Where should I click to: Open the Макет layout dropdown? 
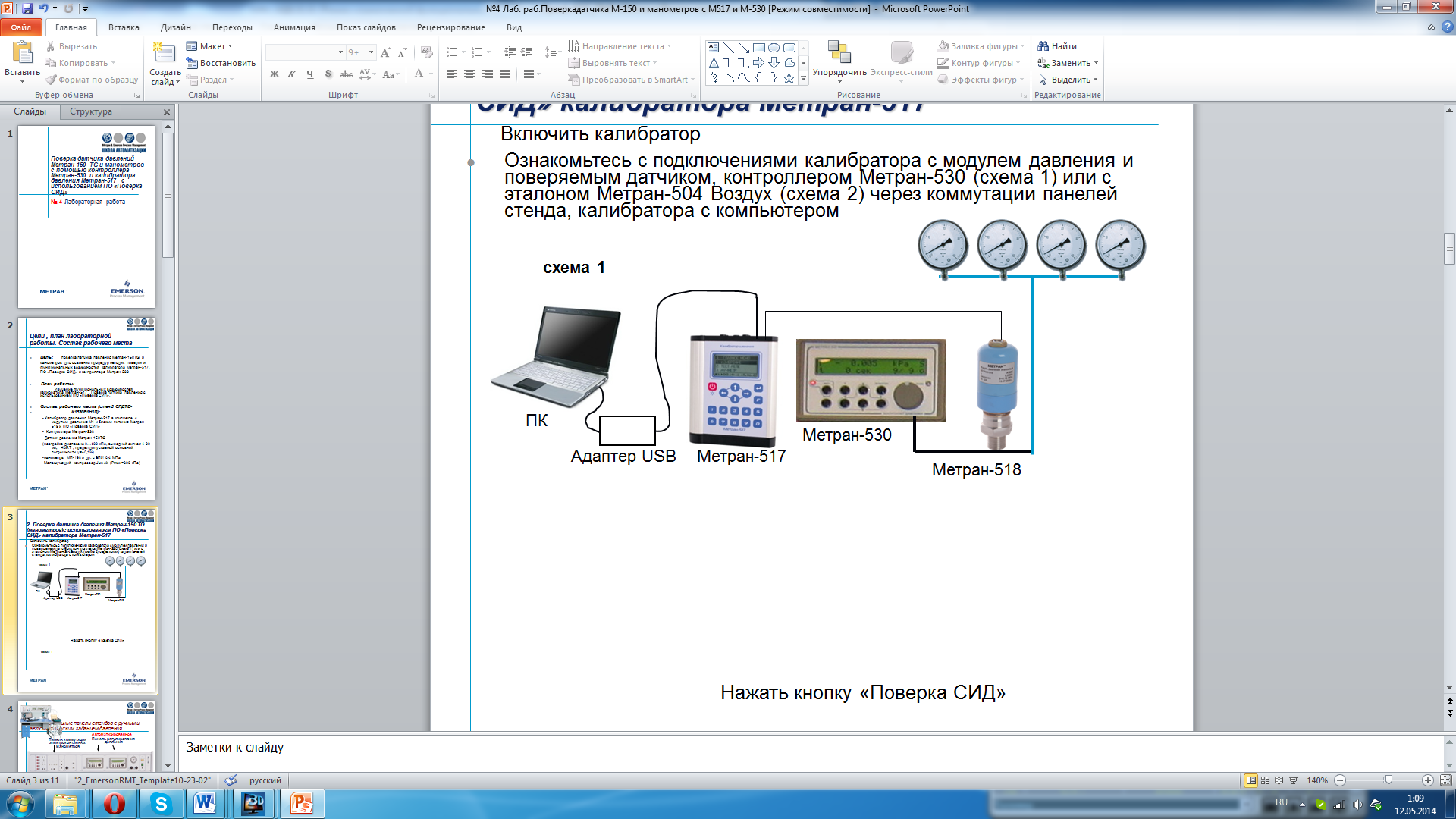(210, 46)
